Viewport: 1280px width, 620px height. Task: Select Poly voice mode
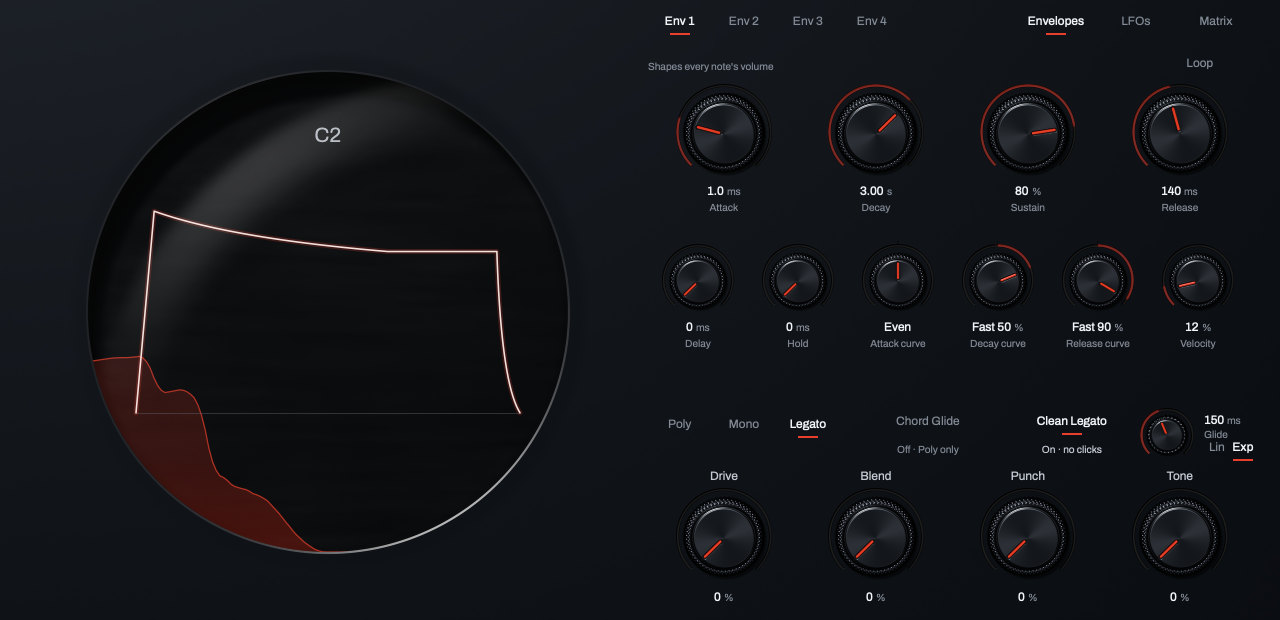(680, 424)
